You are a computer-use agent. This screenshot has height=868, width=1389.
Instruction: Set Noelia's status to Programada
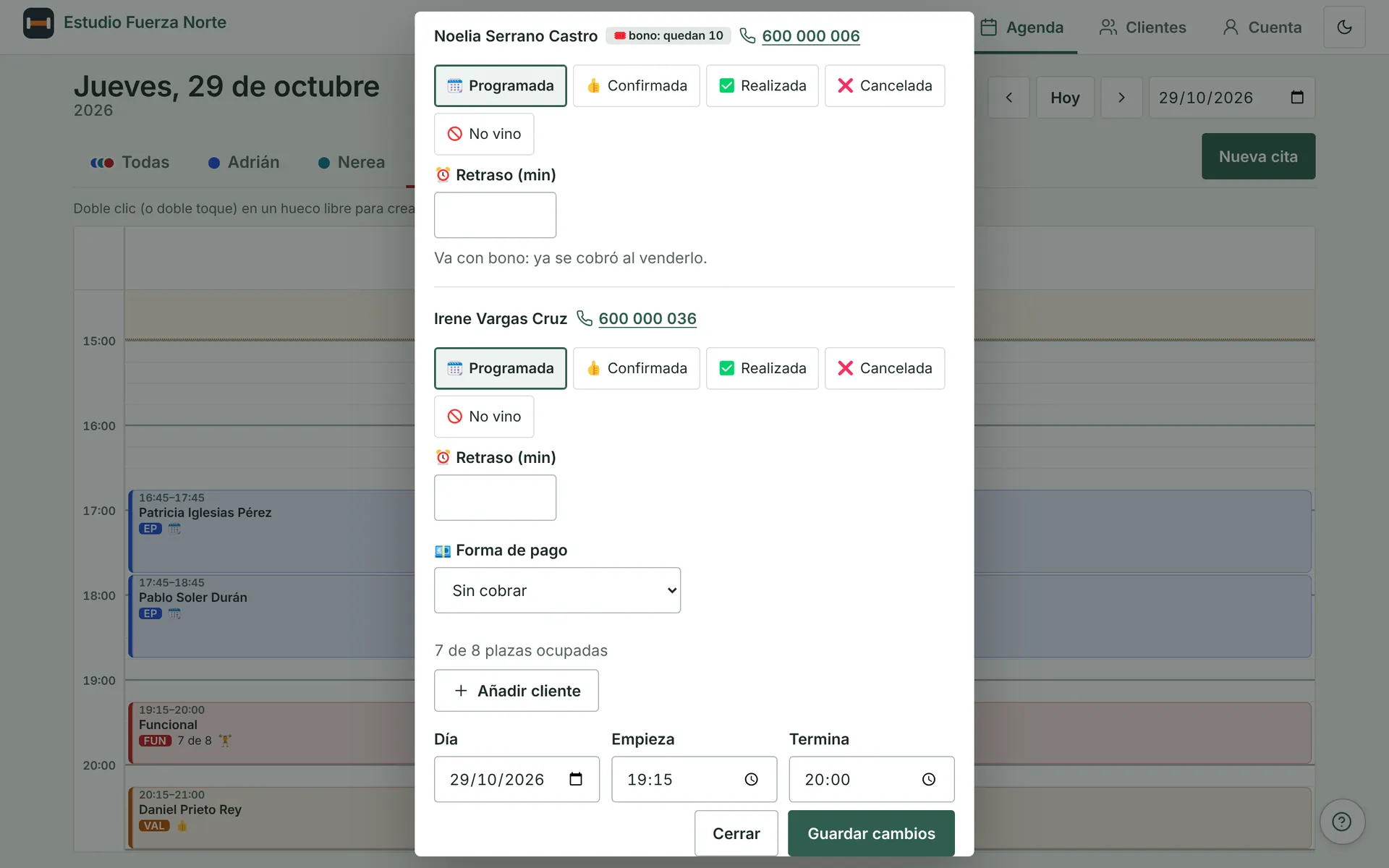pyautogui.click(x=501, y=86)
